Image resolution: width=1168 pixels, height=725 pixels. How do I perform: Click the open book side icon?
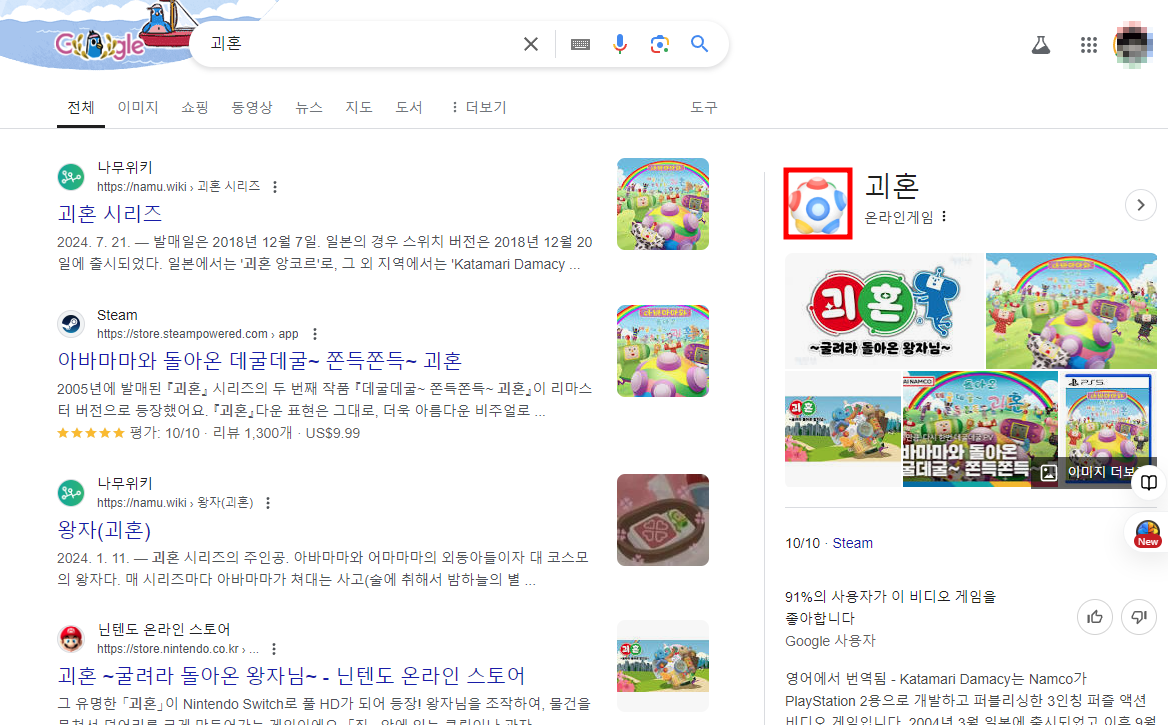point(1149,482)
